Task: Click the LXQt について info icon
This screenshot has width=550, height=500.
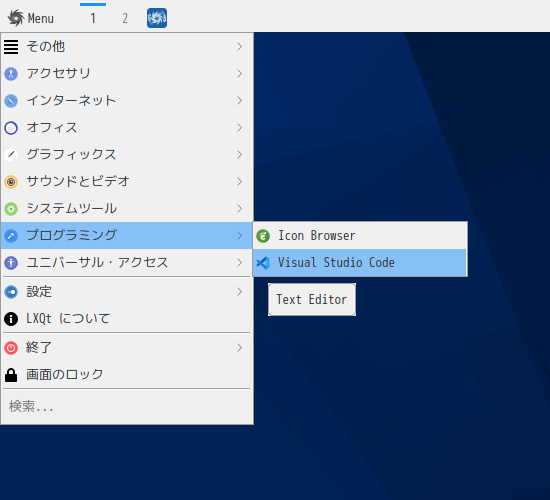Action: pos(11,319)
